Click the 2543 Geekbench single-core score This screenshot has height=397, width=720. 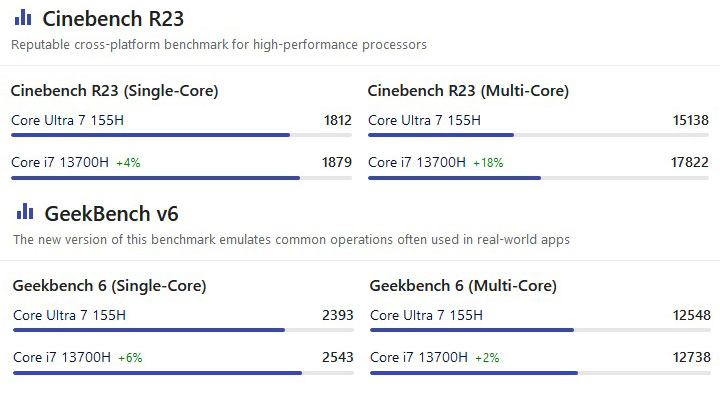[338, 357]
